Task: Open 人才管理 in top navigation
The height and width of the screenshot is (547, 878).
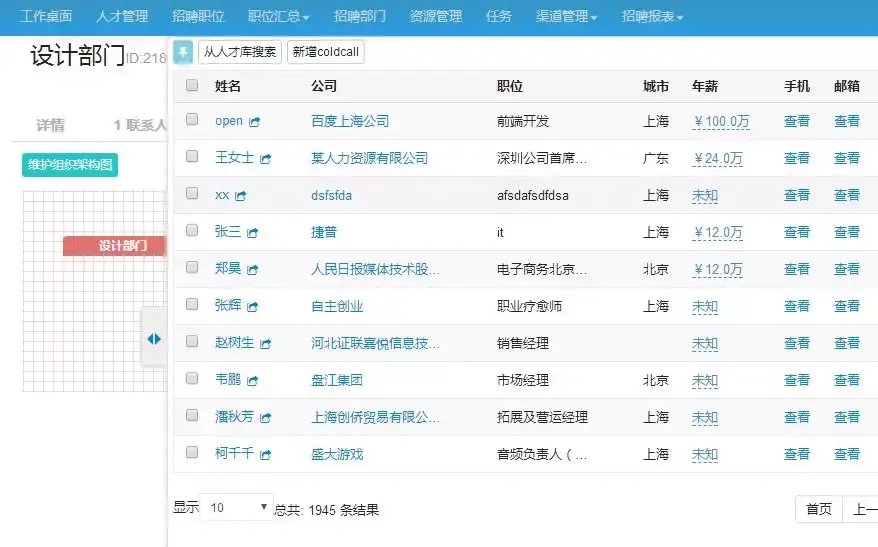Action: coord(122,16)
